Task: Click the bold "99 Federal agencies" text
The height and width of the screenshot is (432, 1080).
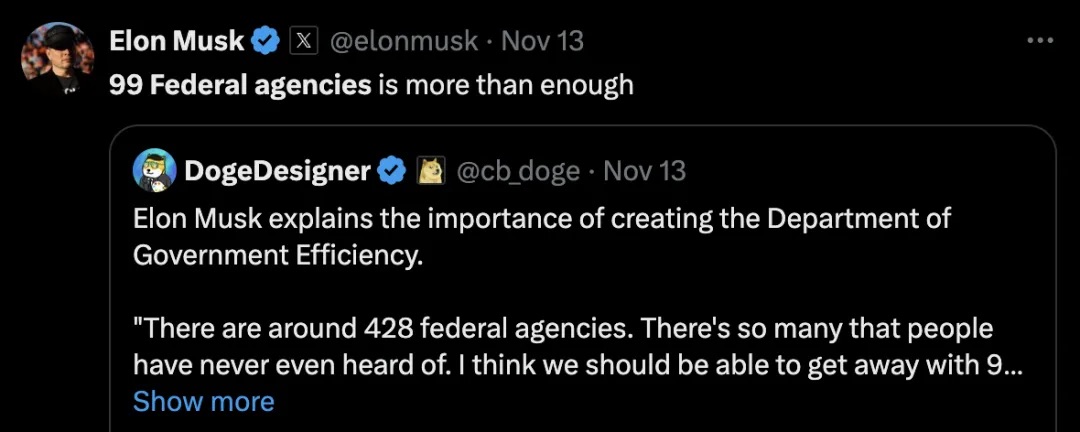Action: pos(240,84)
